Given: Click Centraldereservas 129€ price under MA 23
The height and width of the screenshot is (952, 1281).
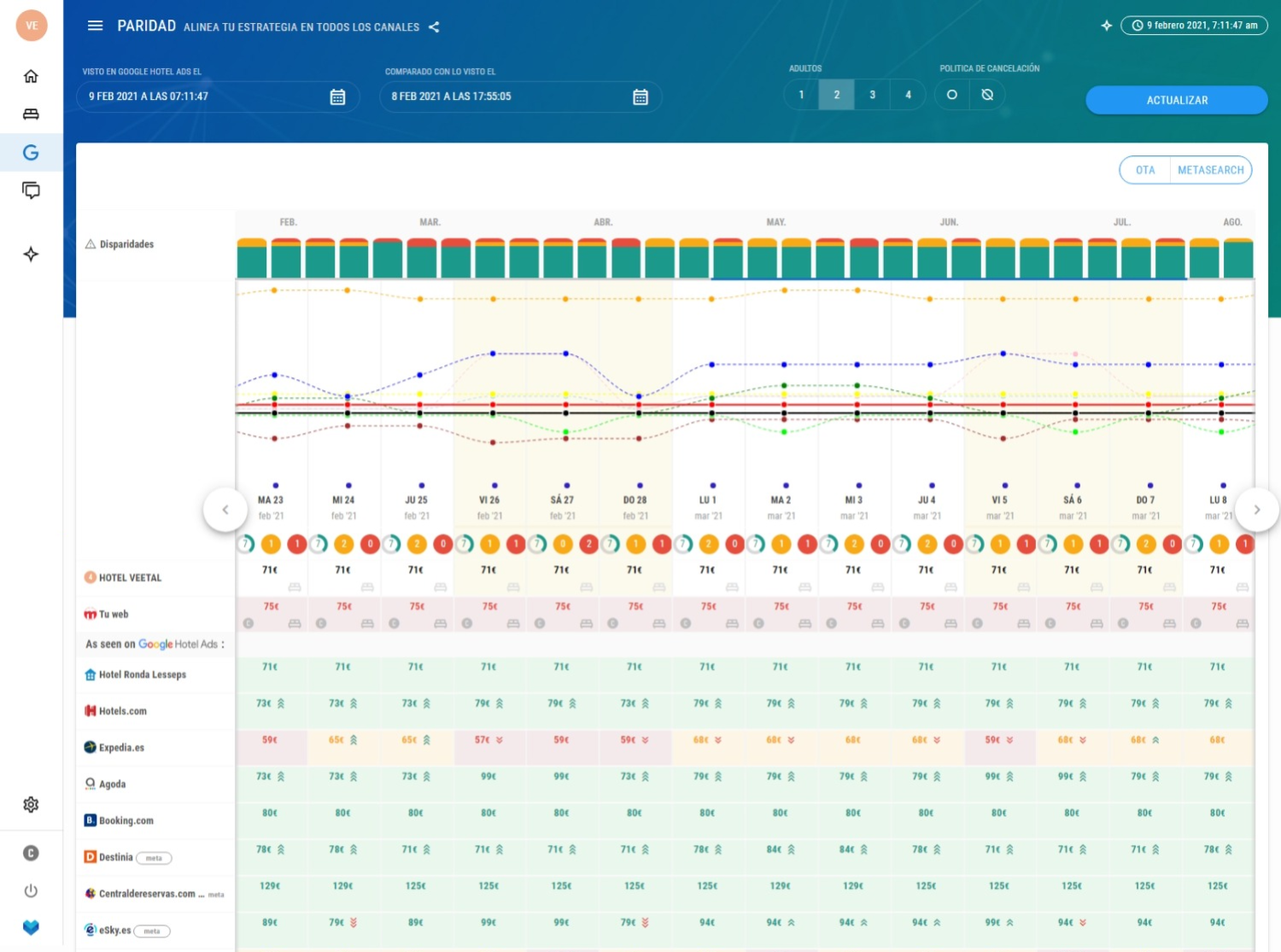Looking at the screenshot, I should click(x=270, y=886).
